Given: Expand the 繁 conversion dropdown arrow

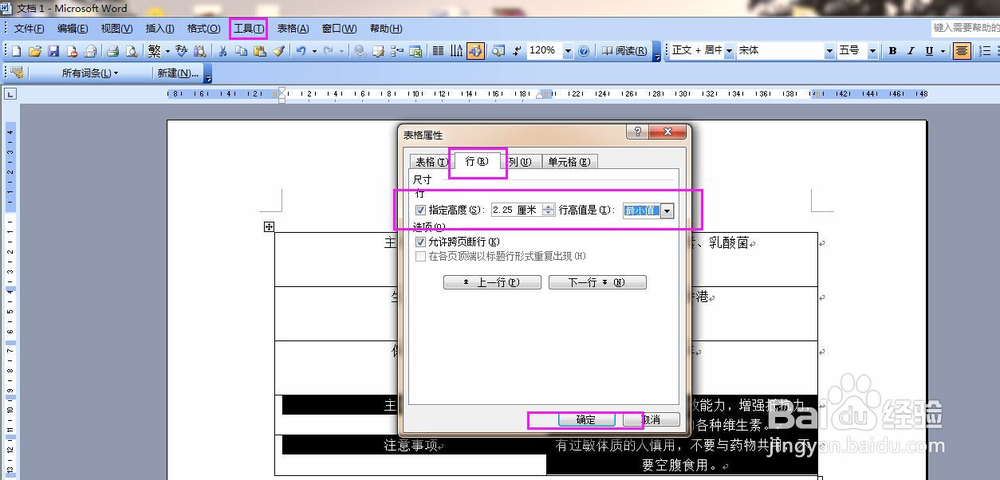Looking at the screenshot, I should pyautogui.click(x=167, y=51).
